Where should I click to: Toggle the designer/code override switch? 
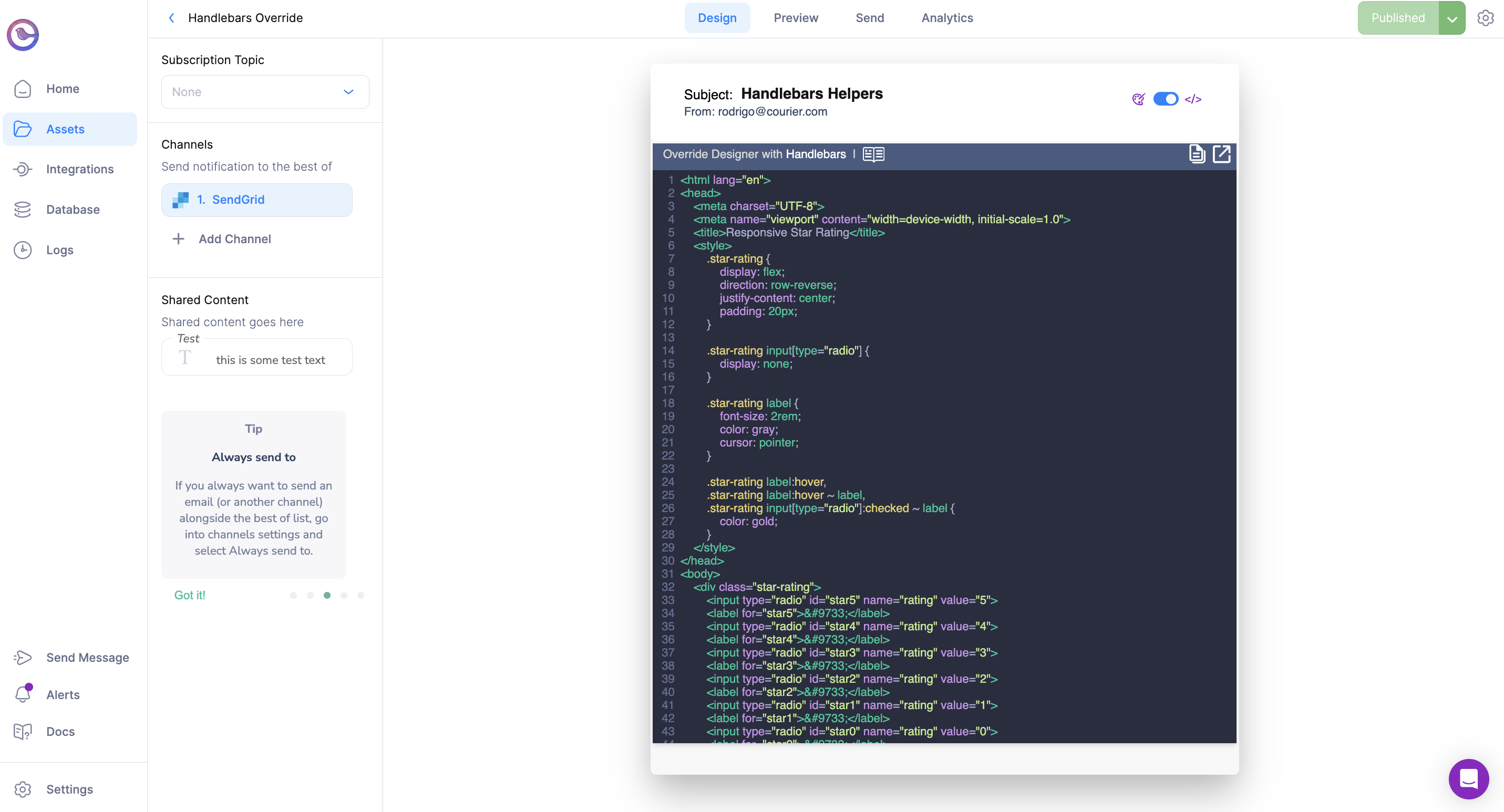1166,99
